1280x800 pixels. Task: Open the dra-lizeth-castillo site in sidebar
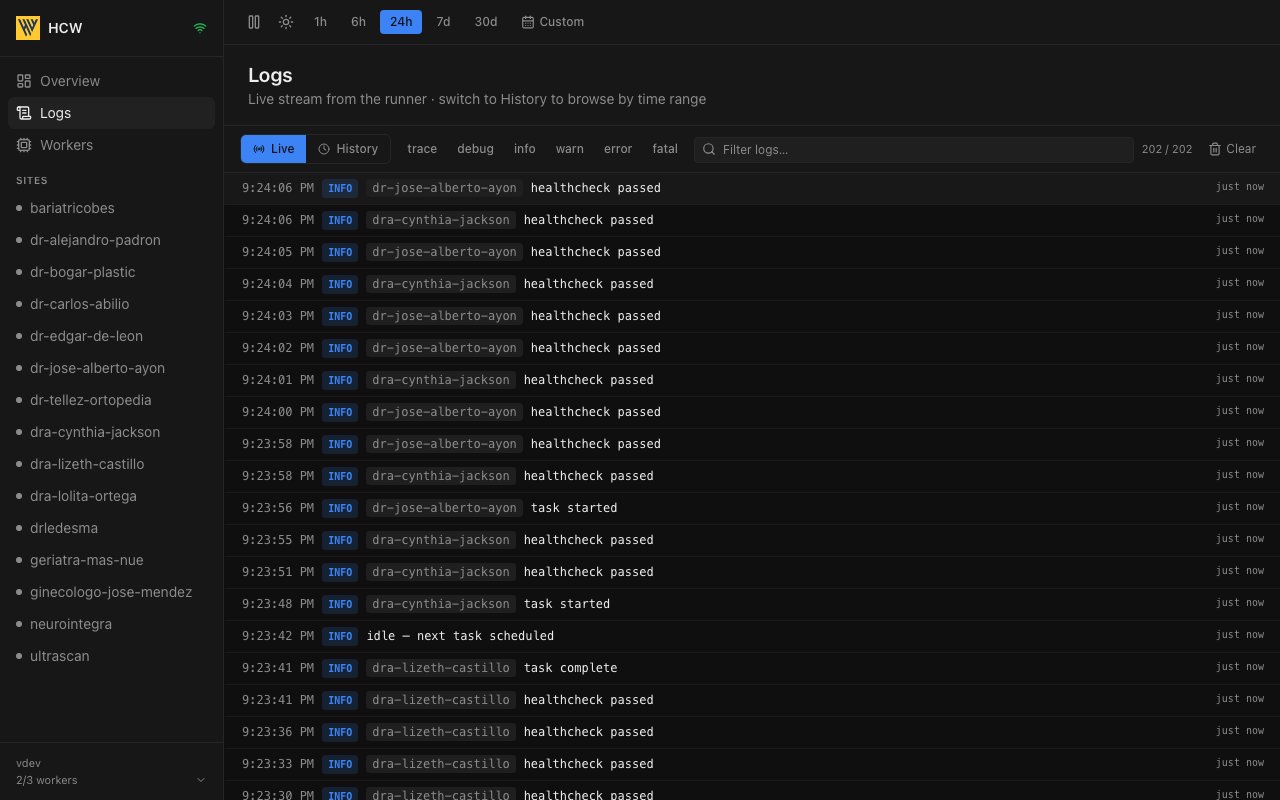pos(111,464)
